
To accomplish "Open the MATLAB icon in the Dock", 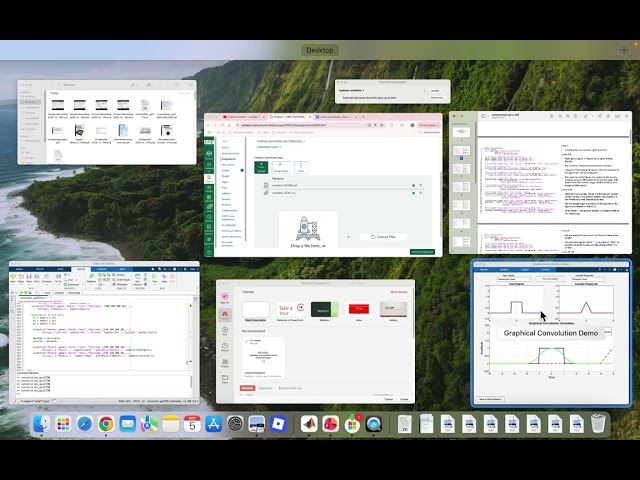I will coord(309,424).
